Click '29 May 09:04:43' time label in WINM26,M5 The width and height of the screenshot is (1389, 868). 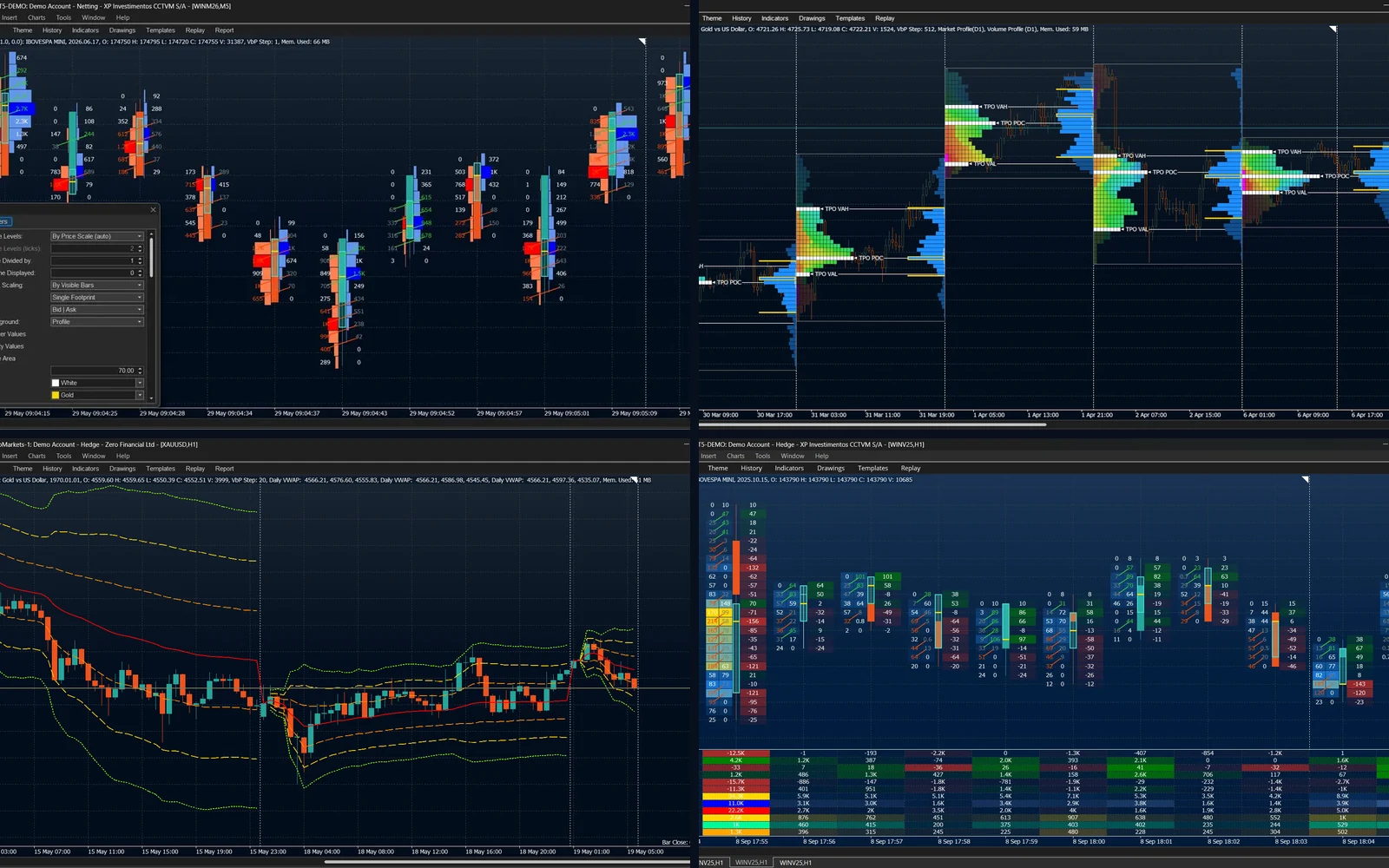(x=365, y=413)
